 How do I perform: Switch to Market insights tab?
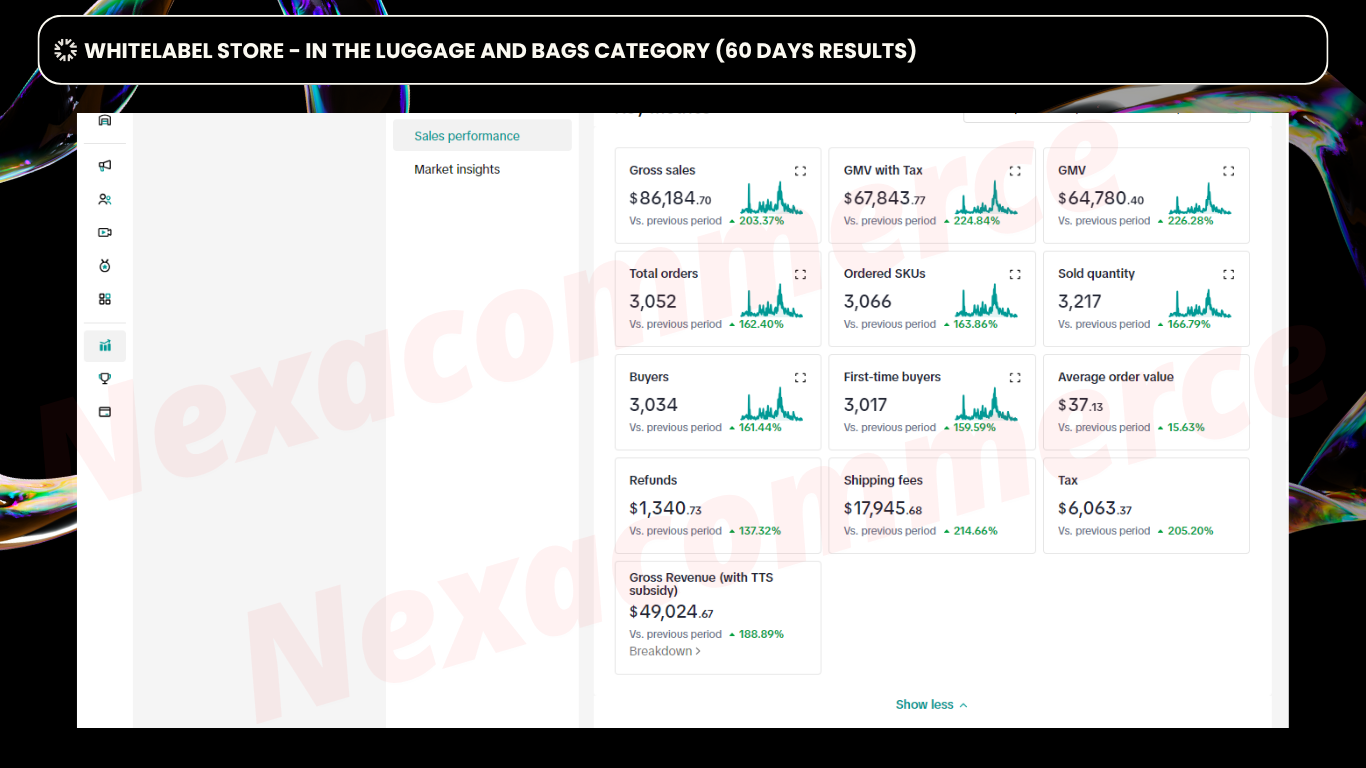tap(457, 170)
